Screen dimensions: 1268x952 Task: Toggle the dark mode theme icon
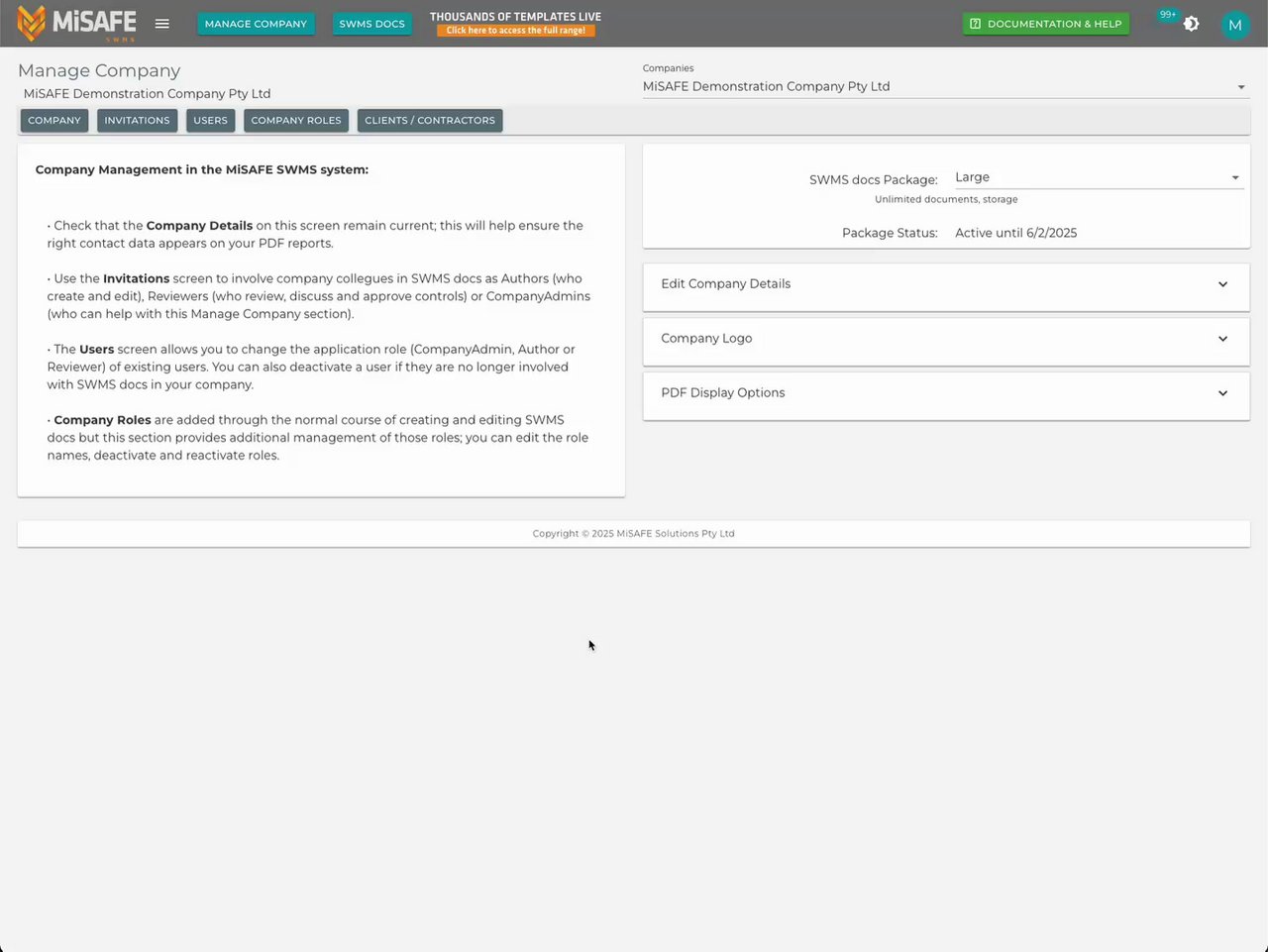click(x=1191, y=24)
